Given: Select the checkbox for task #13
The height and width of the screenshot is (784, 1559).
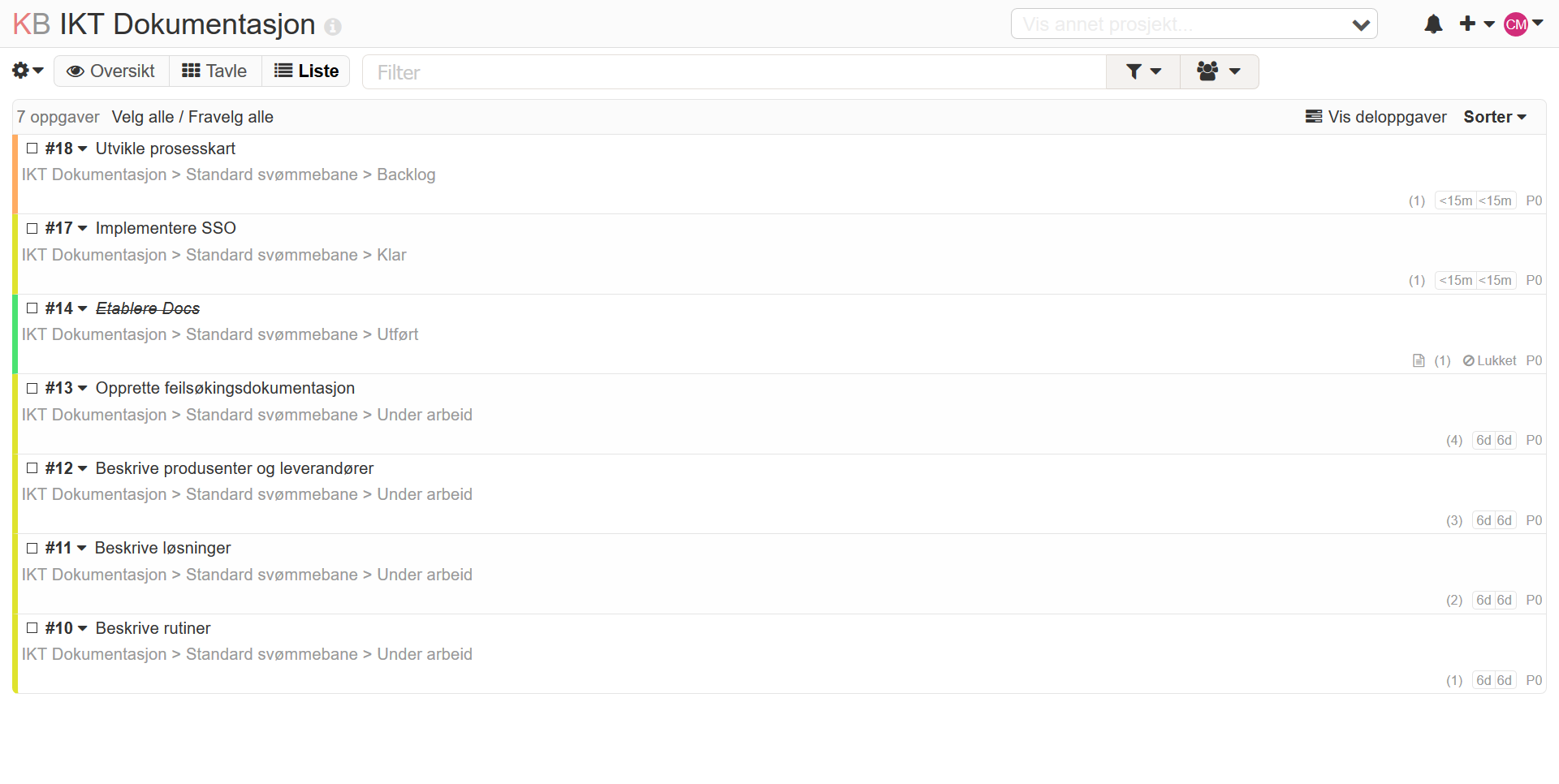Looking at the screenshot, I should click(32, 389).
